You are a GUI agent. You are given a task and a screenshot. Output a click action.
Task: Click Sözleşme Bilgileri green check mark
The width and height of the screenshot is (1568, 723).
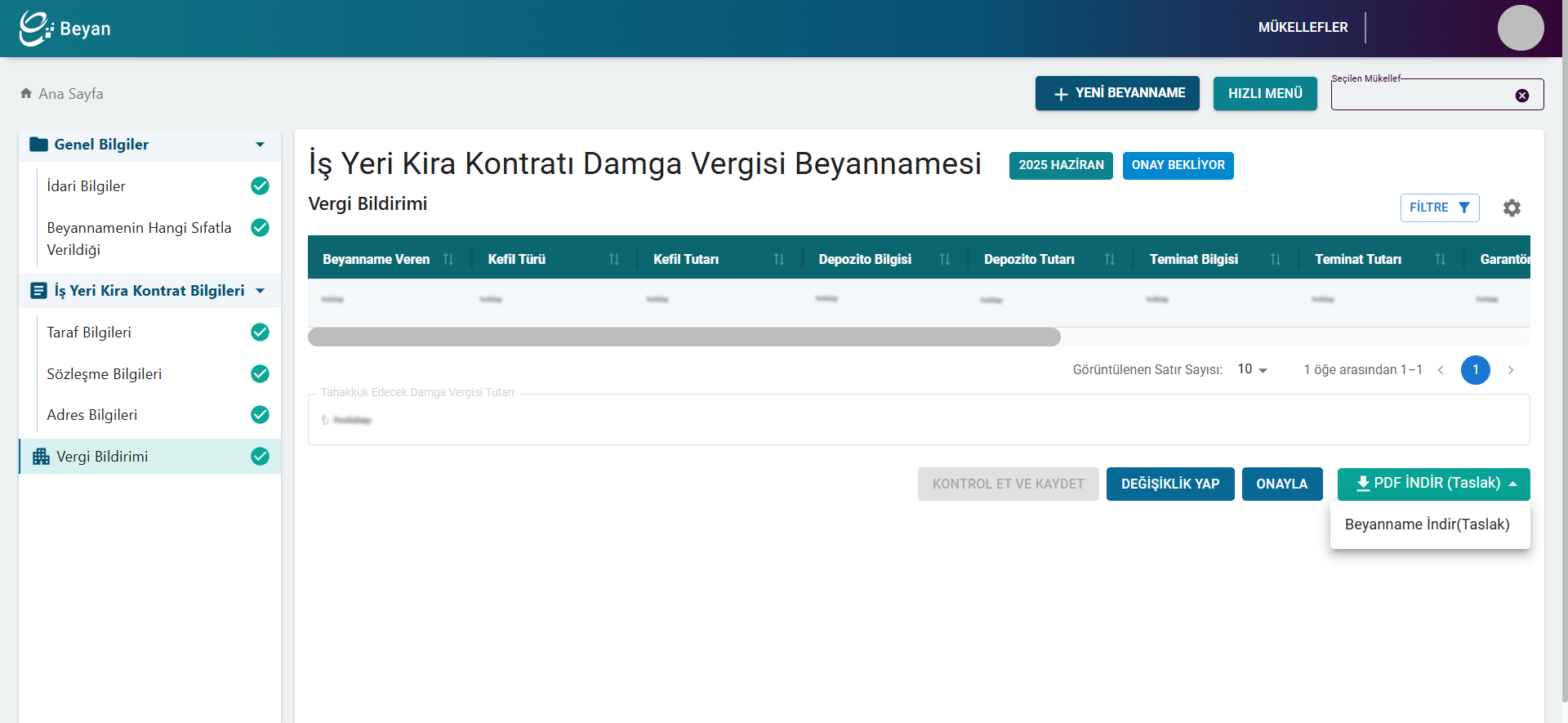point(260,374)
